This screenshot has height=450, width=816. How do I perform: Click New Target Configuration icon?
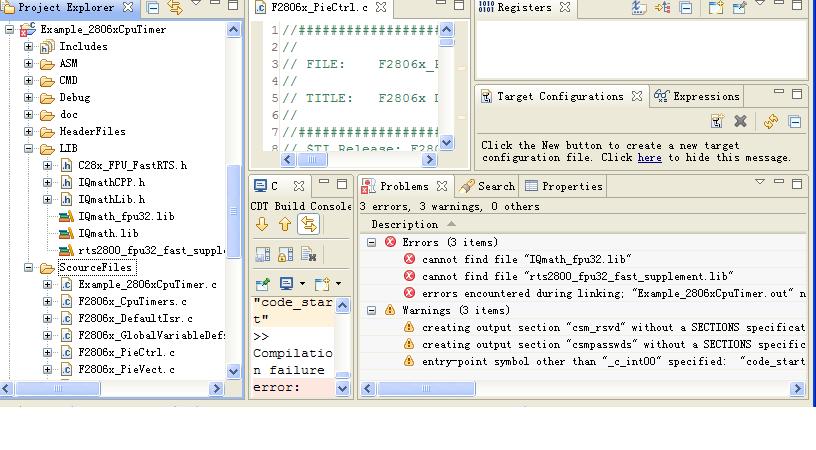(717, 122)
